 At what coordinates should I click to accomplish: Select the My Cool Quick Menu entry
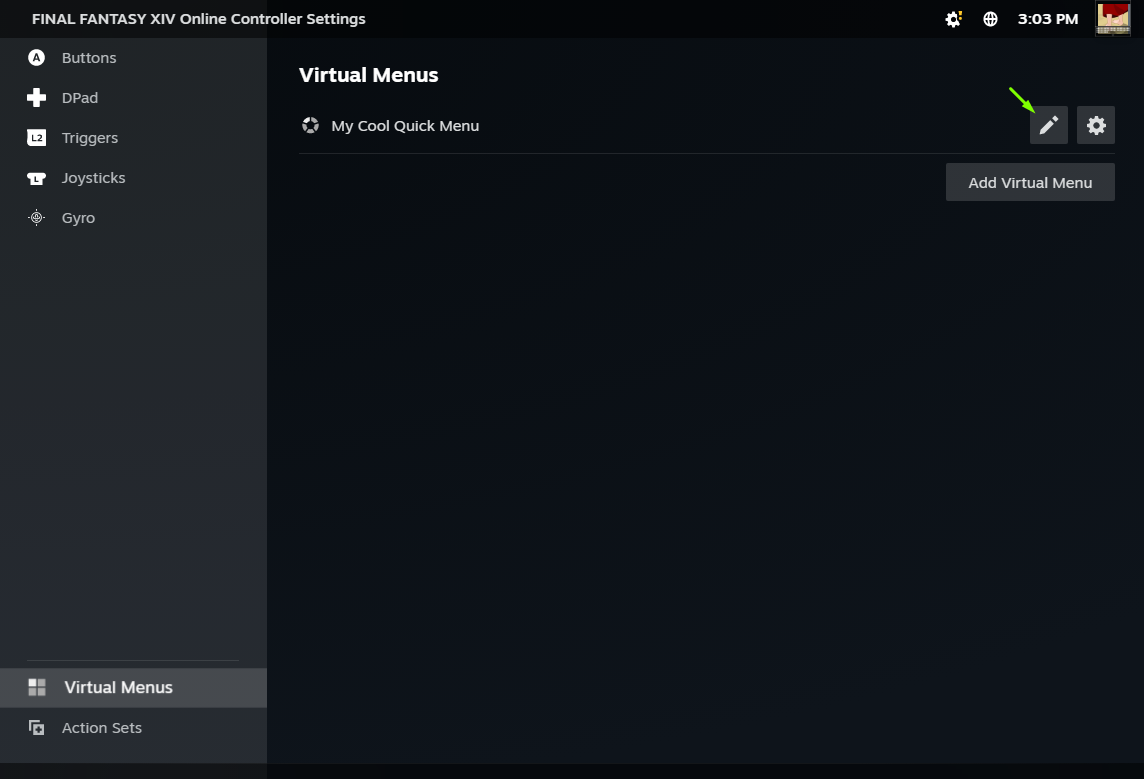click(405, 126)
